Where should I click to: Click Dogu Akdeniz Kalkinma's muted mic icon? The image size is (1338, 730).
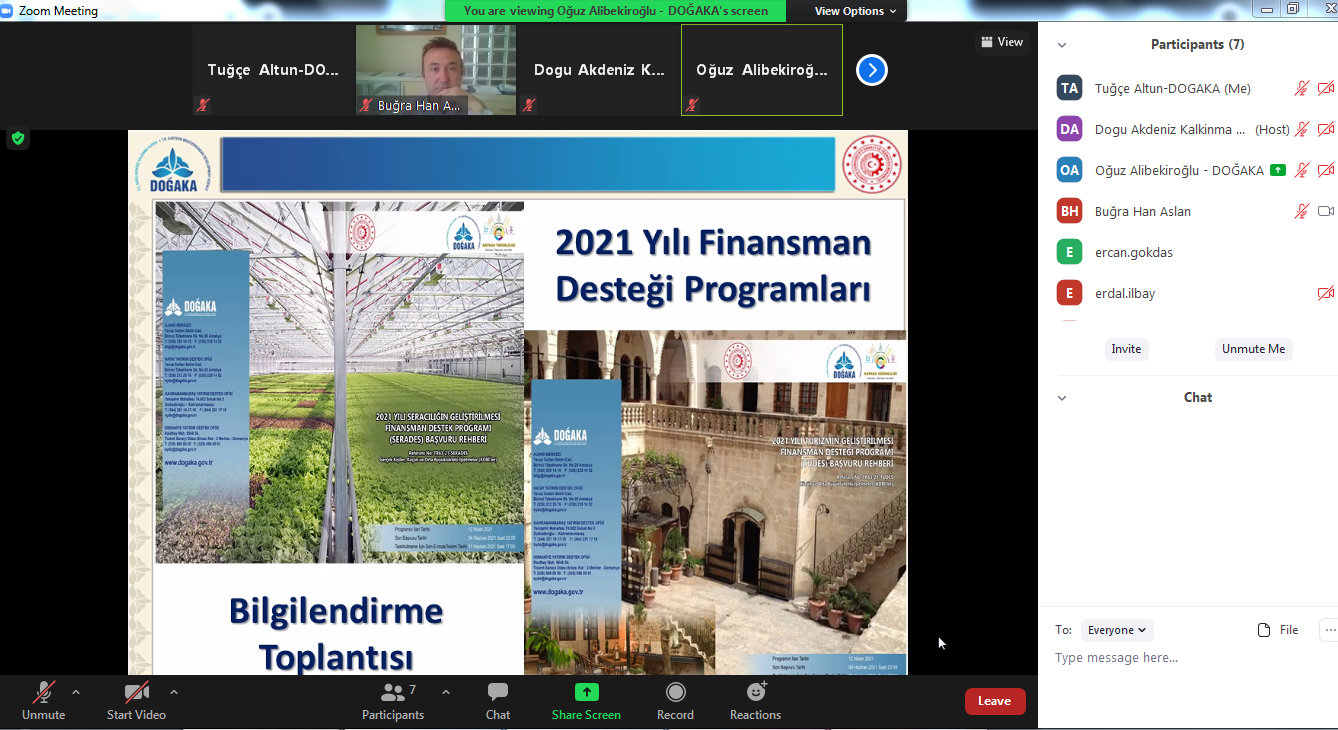tap(1301, 129)
